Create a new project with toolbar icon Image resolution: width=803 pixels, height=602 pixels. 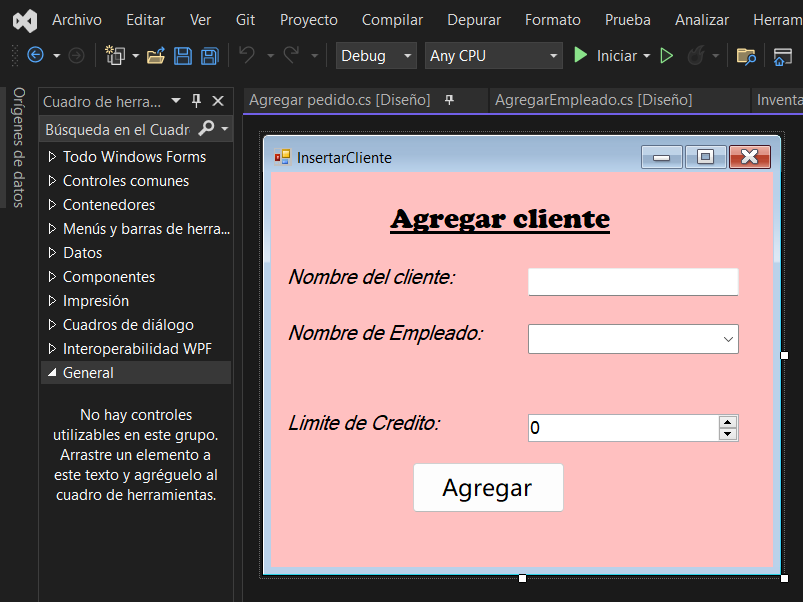[x=115, y=55]
